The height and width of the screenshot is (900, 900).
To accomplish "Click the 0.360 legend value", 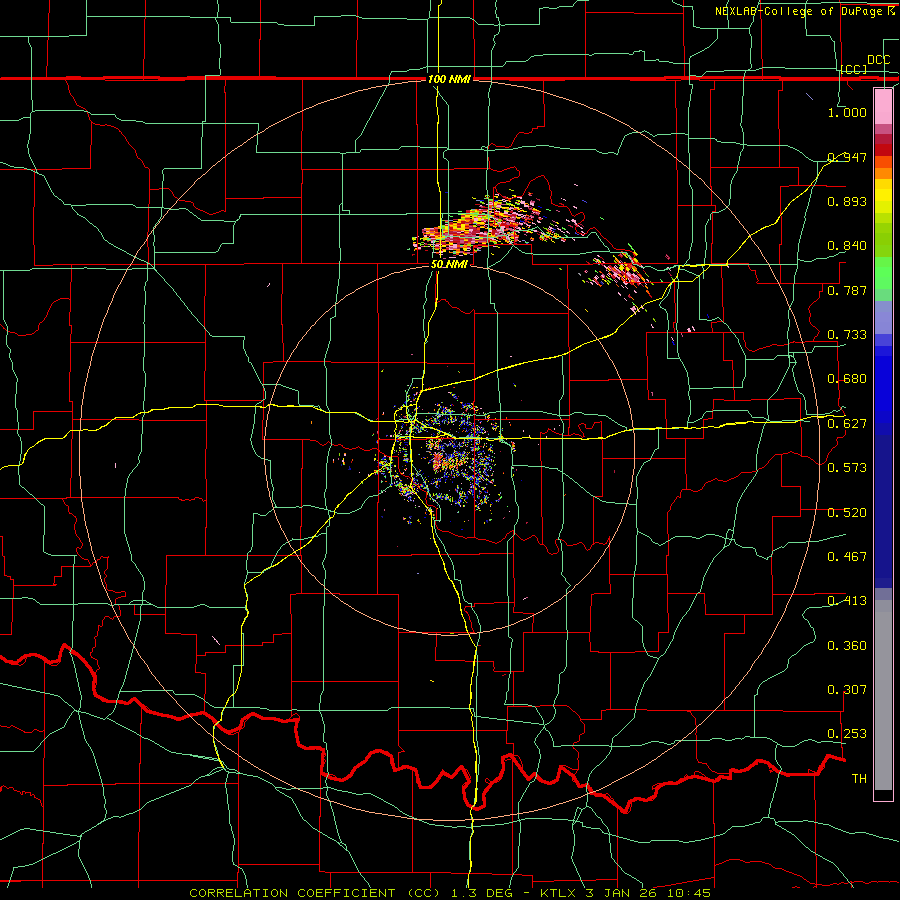I will pos(847,645).
